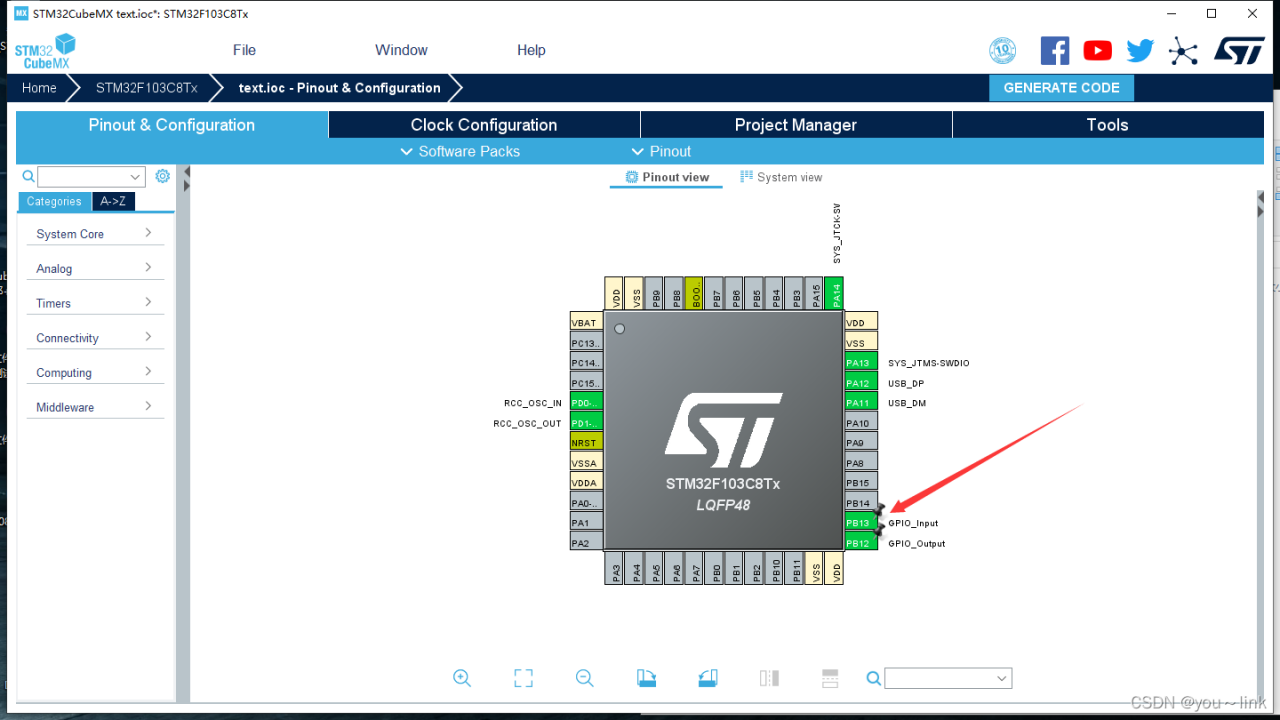
Task: Click the BOOT0 pin on the chip
Action: point(695,293)
